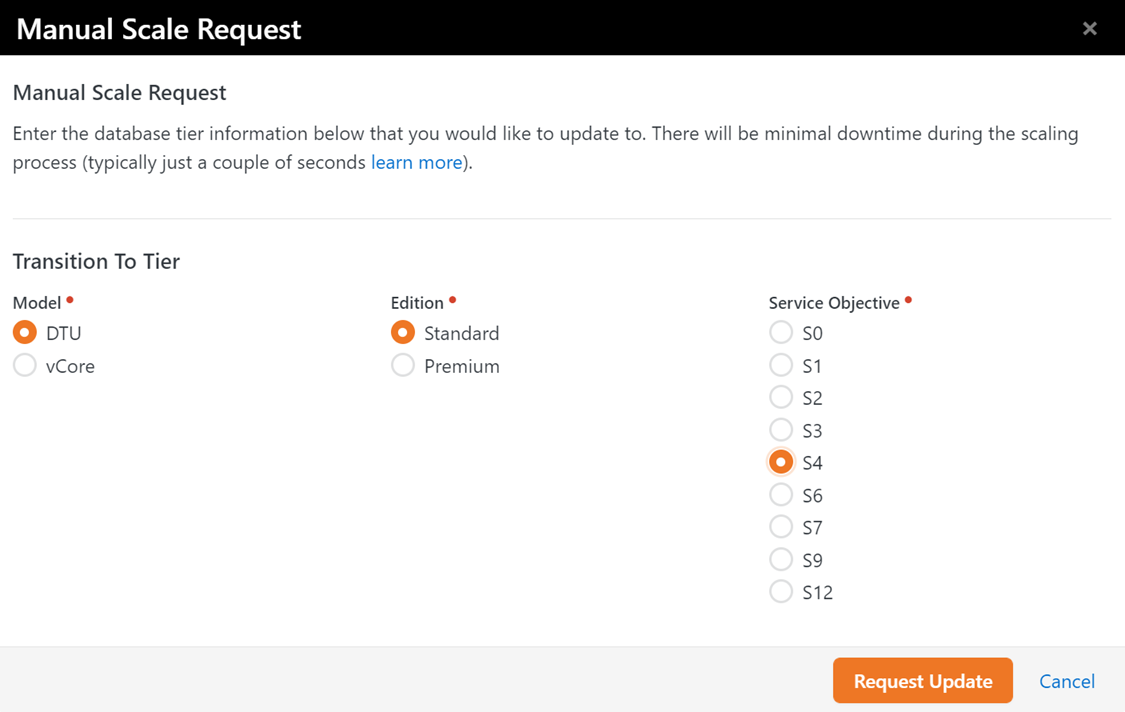
Task: Select the S12 service objective
Action: click(x=781, y=592)
